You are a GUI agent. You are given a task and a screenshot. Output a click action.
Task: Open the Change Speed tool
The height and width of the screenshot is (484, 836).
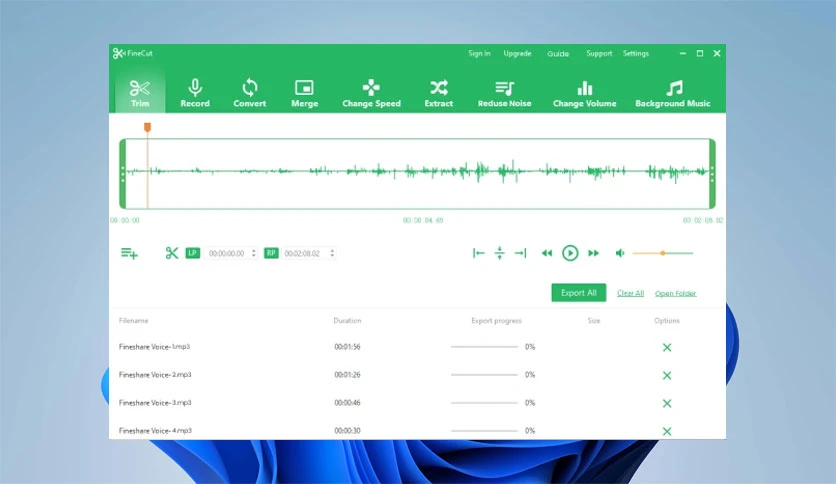[371, 93]
